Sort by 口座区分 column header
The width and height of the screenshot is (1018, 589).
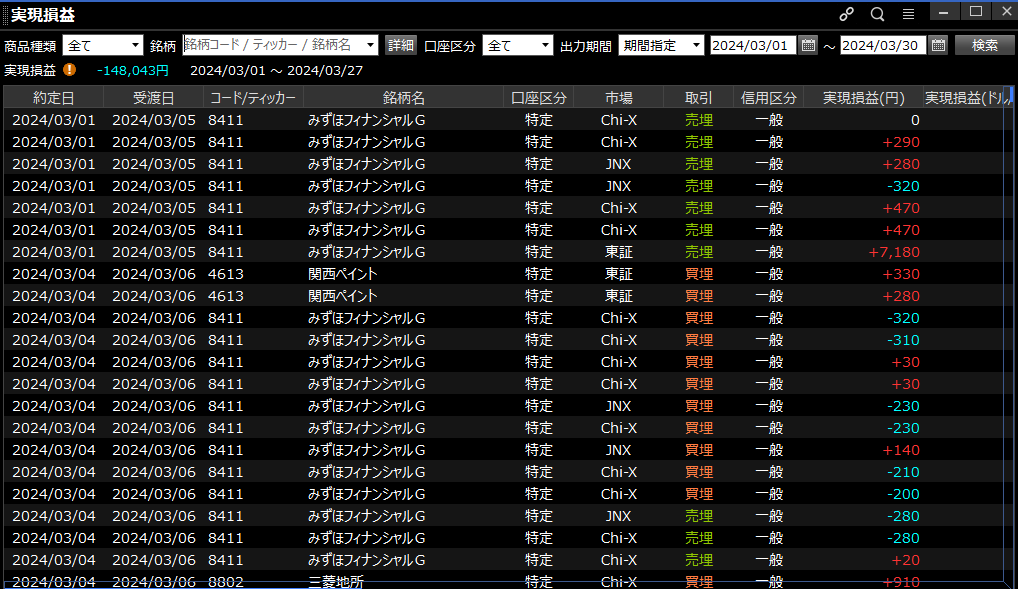coord(539,97)
